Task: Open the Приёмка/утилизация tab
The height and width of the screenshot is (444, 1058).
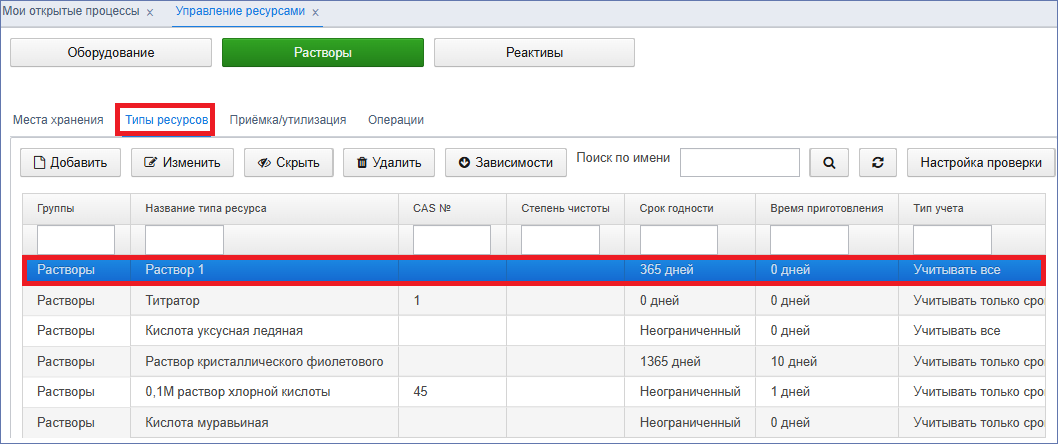Action: [287, 120]
